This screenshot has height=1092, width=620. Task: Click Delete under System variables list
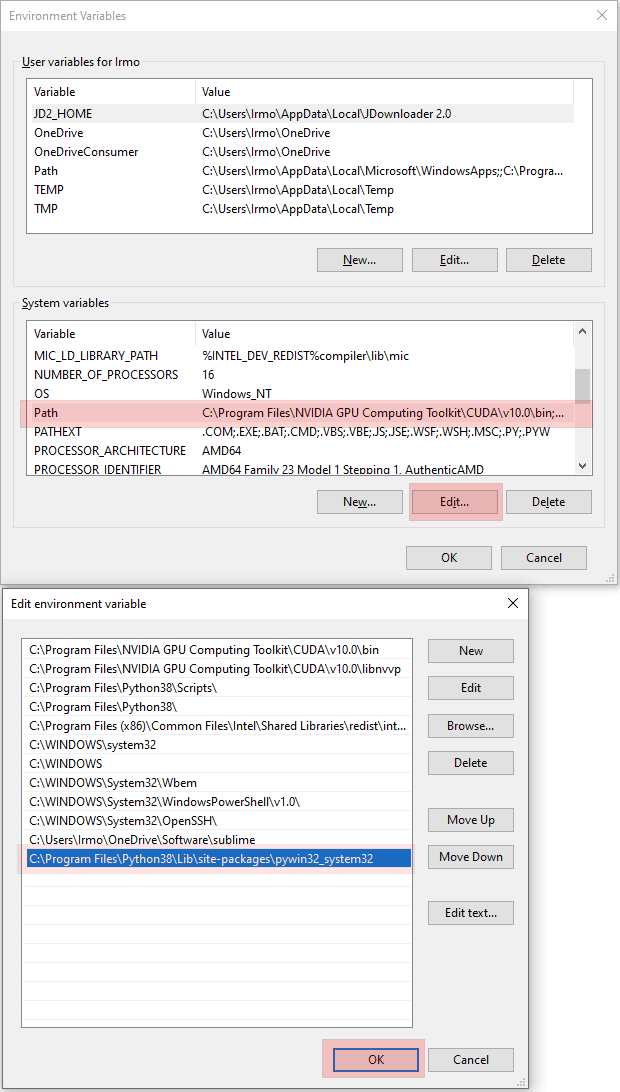[x=548, y=501]
